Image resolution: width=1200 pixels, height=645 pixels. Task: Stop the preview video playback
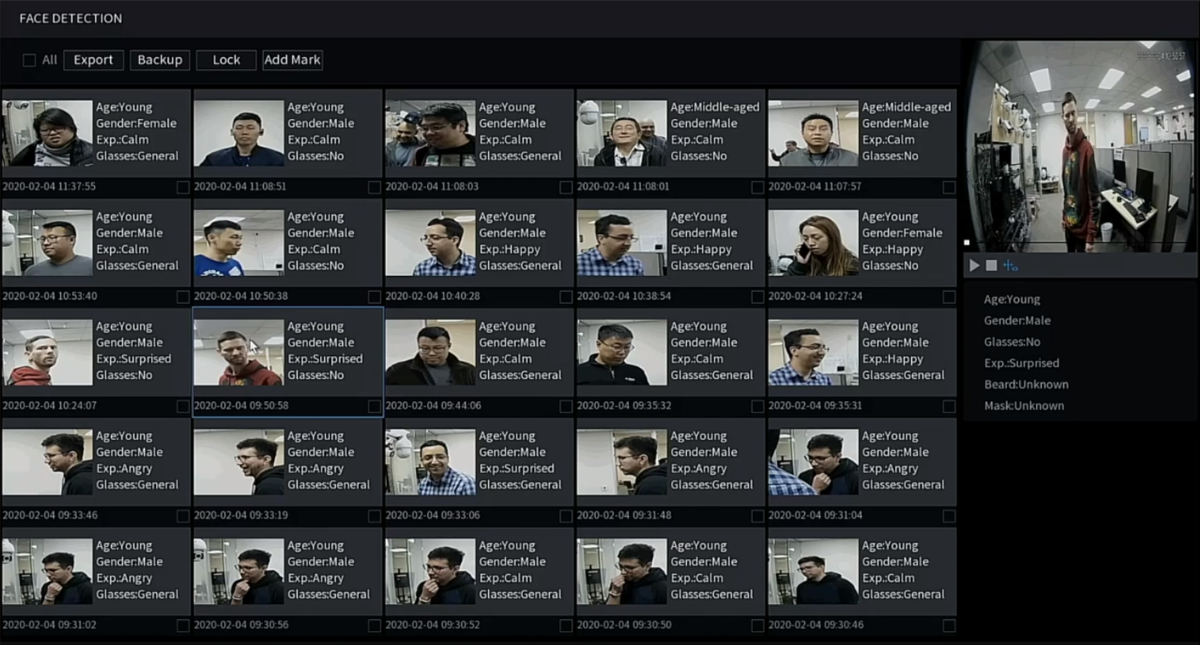coord(991,266)
